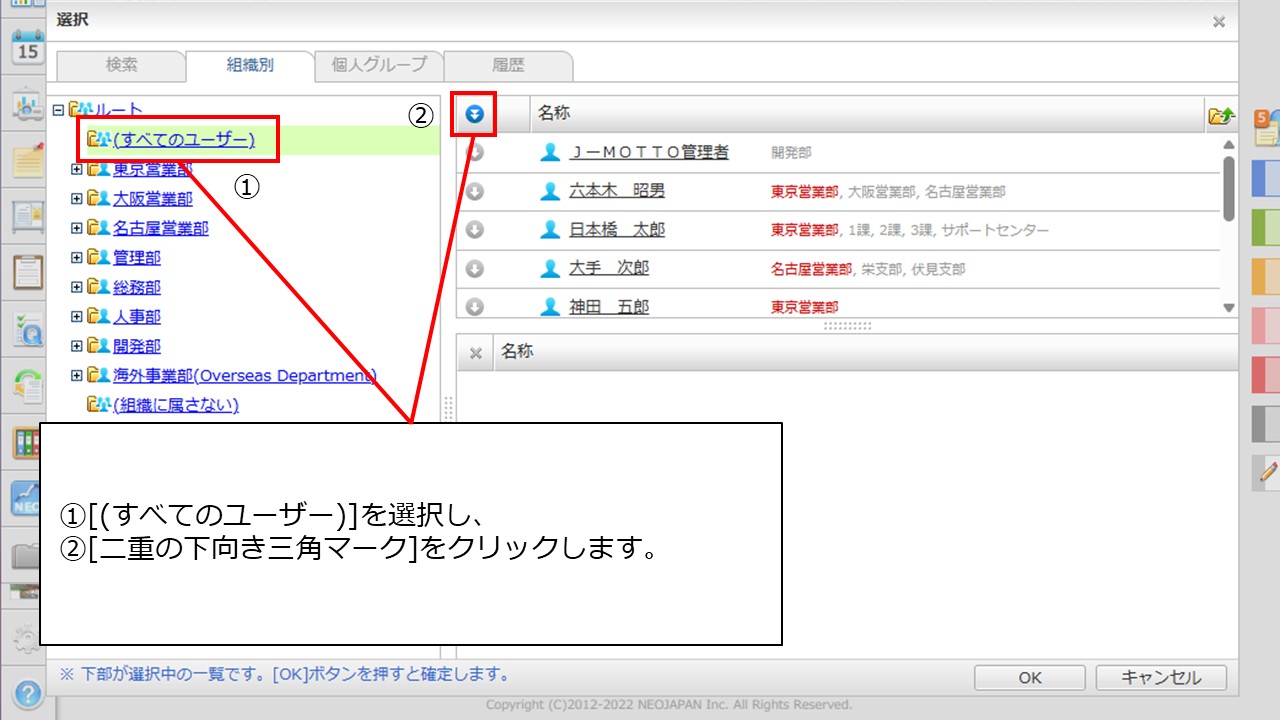The width and height of the screenshot is (1280, 720).
Task: Expand the 総務部 tree node
Action: tap(77, 287)
